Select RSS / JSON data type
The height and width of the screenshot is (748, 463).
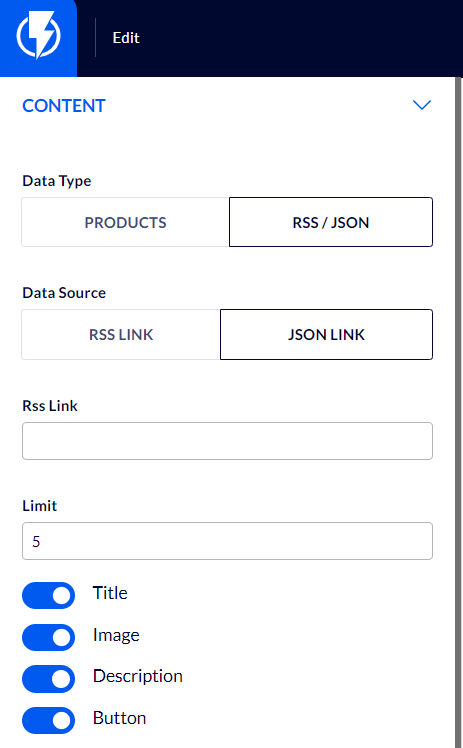click(x=331, y=222)
